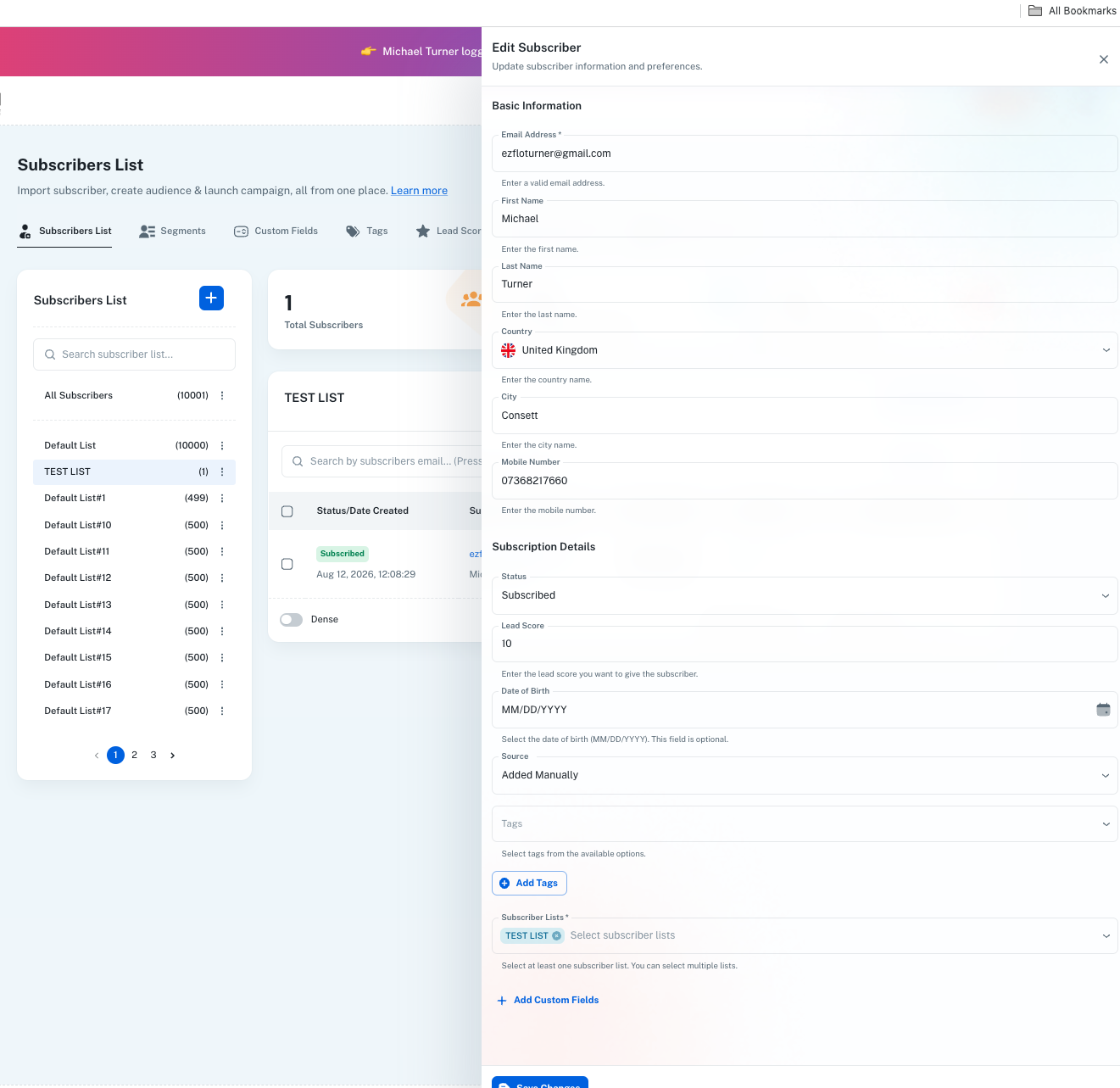The height and width of the screenshot is (1088, 1120).
Task: Click the green Subscribed status badge
Action: pos(342,554)
